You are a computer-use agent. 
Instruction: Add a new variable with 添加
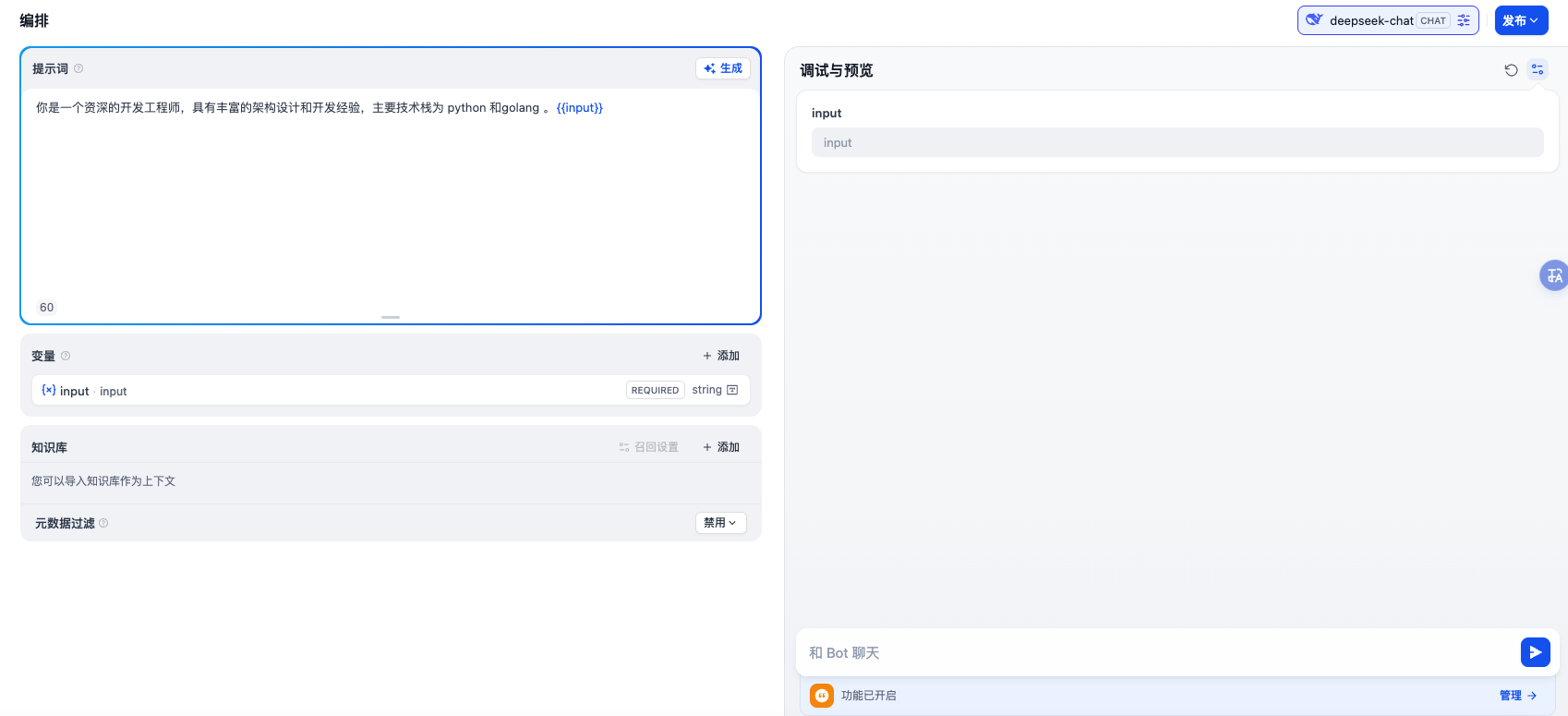click(x=721, y=356)
